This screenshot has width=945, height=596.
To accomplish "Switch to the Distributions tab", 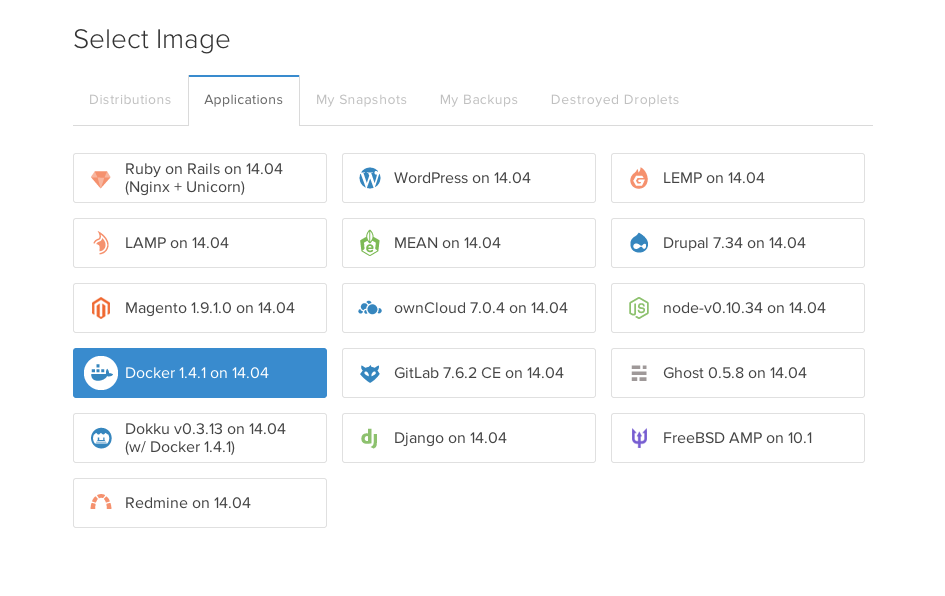I will point(130,99).
